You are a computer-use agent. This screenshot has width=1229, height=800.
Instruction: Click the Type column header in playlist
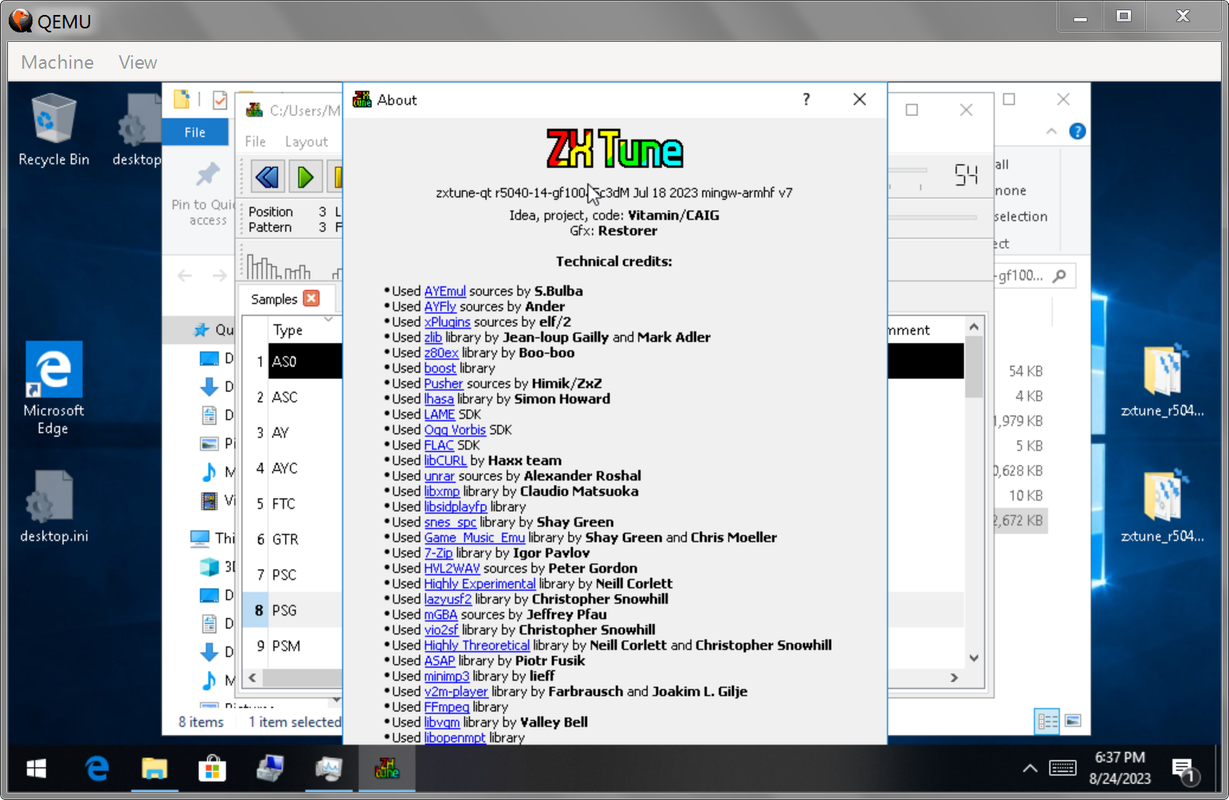[x=304, y=330]
